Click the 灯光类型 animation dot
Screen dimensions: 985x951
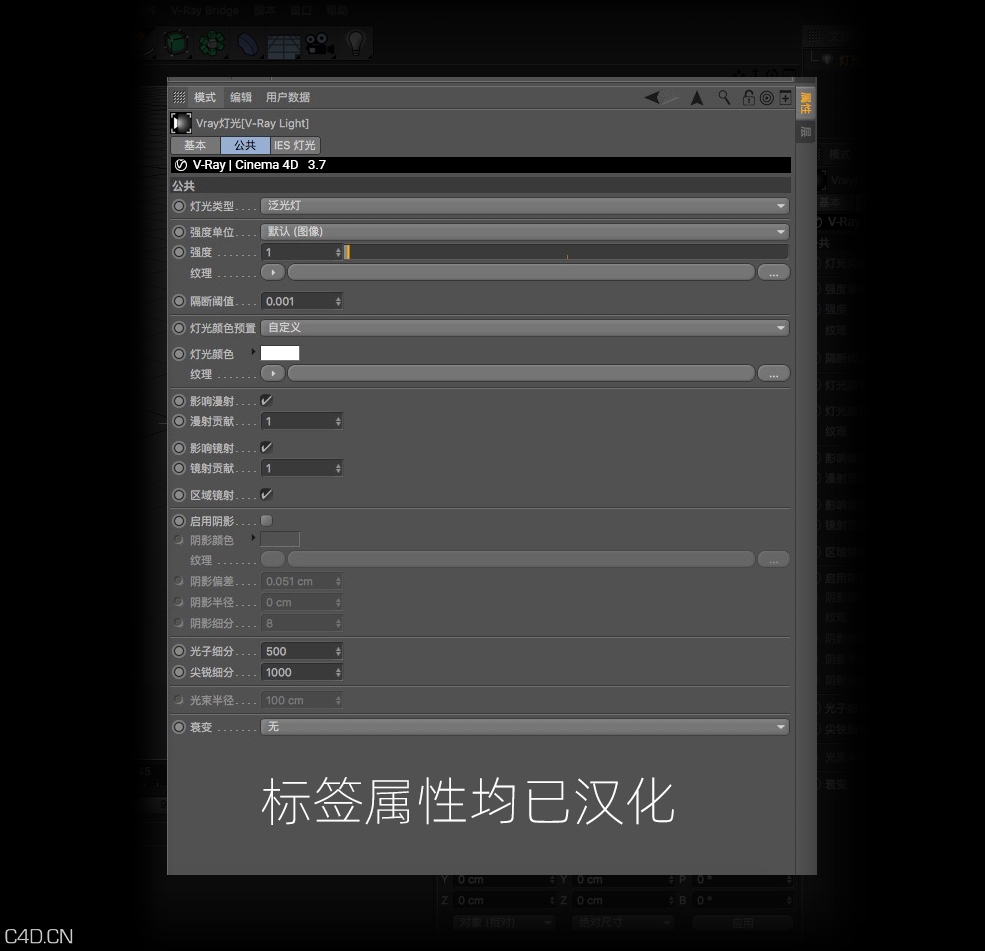[x=179, y=206]
